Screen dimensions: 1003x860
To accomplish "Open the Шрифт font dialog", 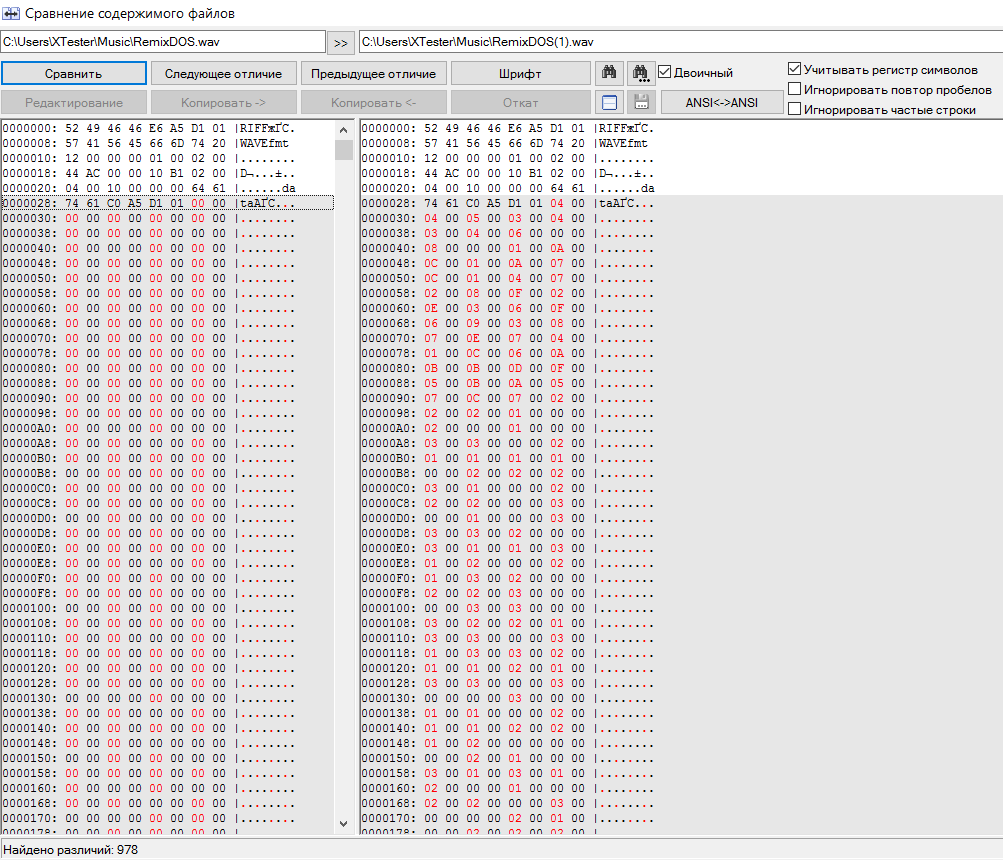I will click(520, 73).
